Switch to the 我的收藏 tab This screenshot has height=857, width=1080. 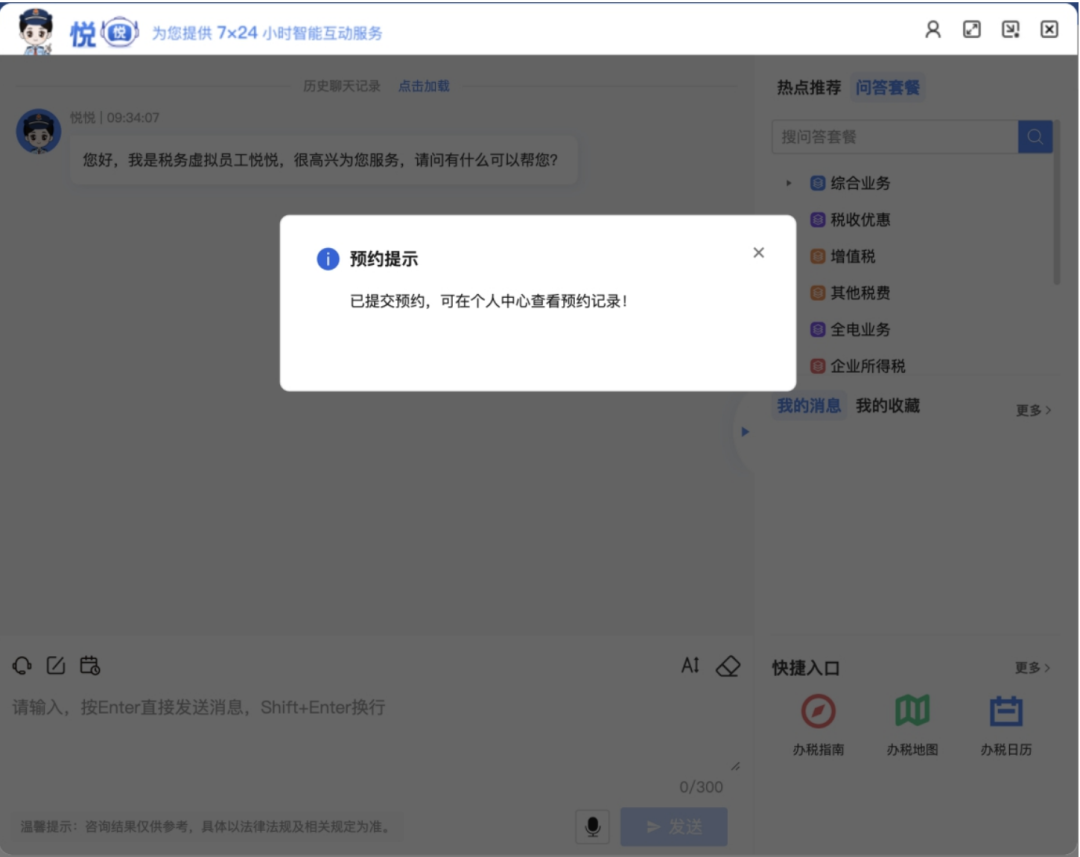[x=887, y=406]
